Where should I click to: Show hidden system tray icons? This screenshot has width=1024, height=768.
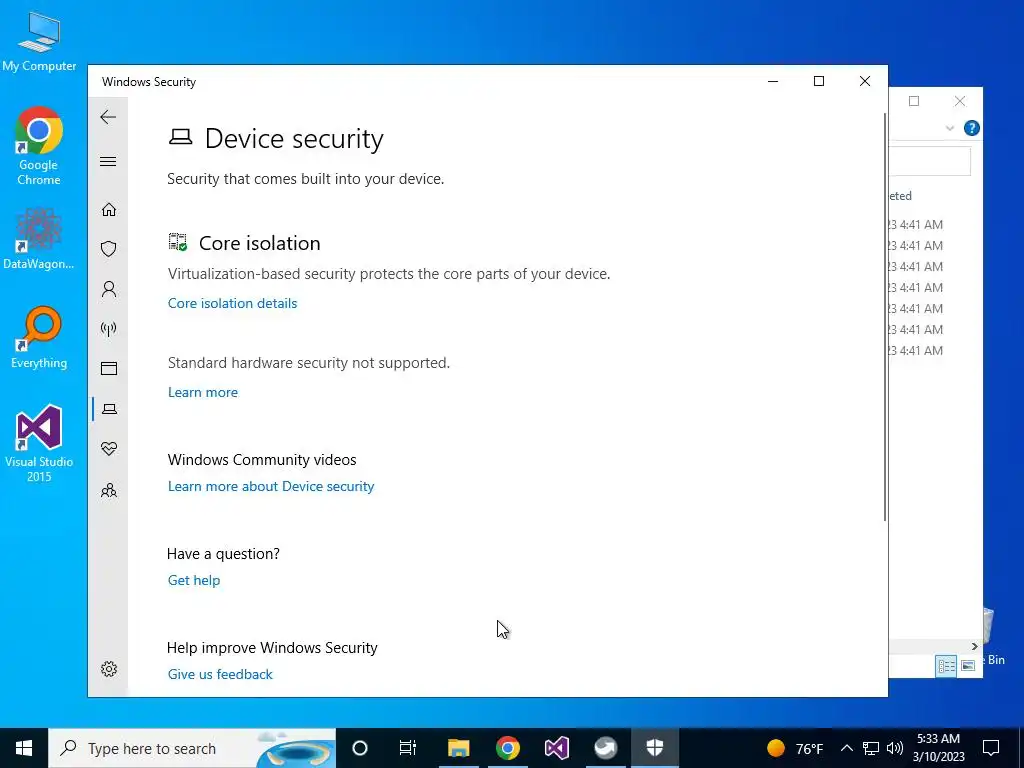[x=846, y=748]
